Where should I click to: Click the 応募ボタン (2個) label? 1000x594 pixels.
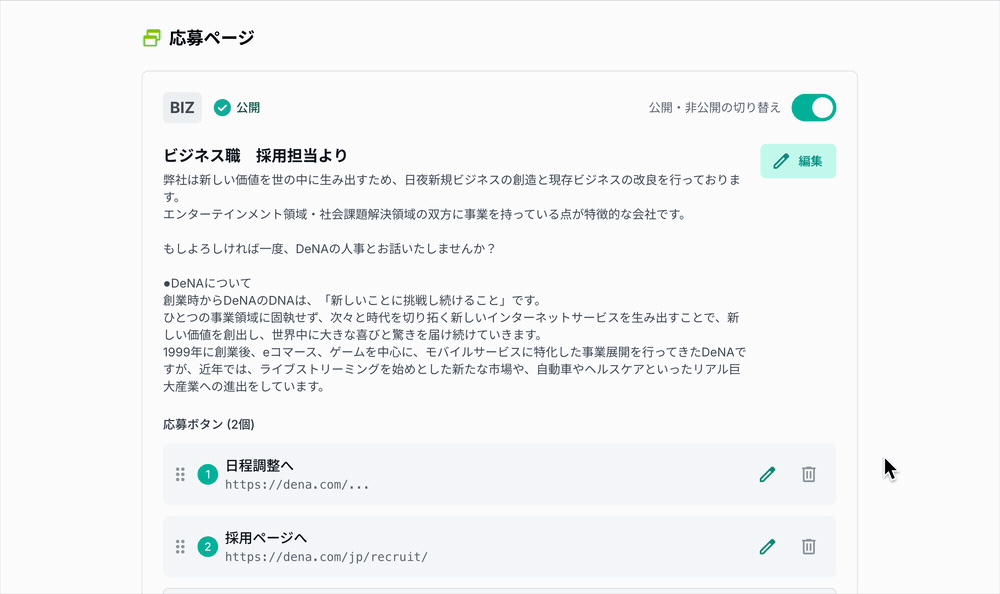(x=209, y=424)
